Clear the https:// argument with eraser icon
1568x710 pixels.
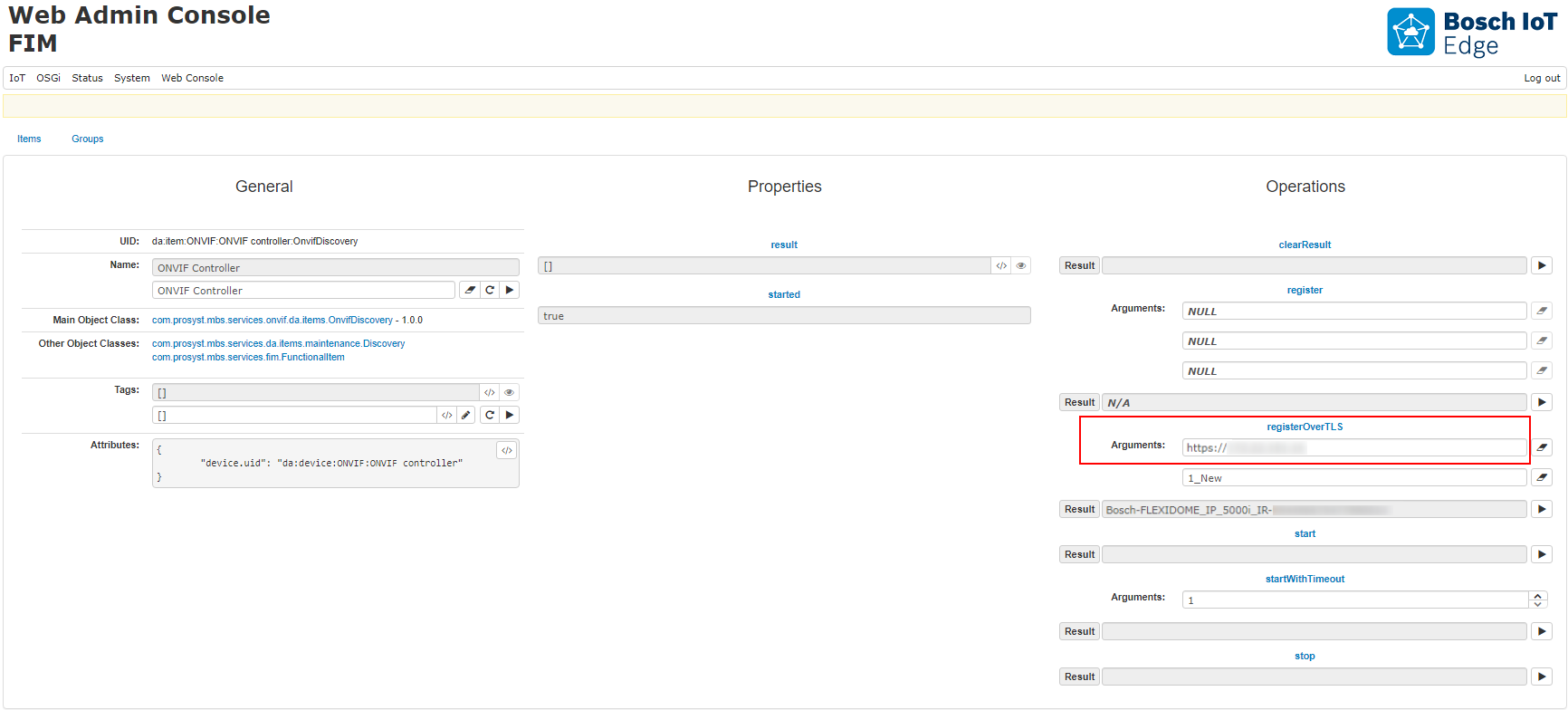[1541, 447]
